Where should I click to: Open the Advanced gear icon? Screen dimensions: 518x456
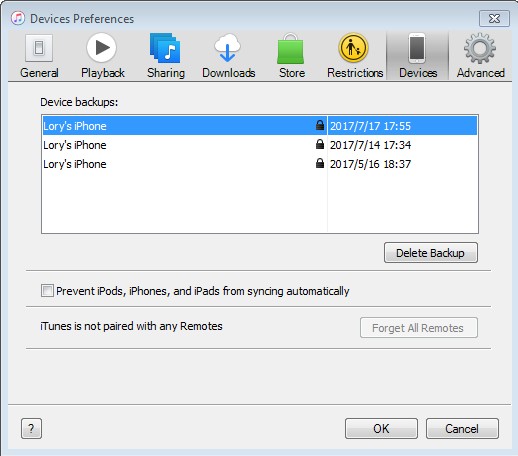480,48
